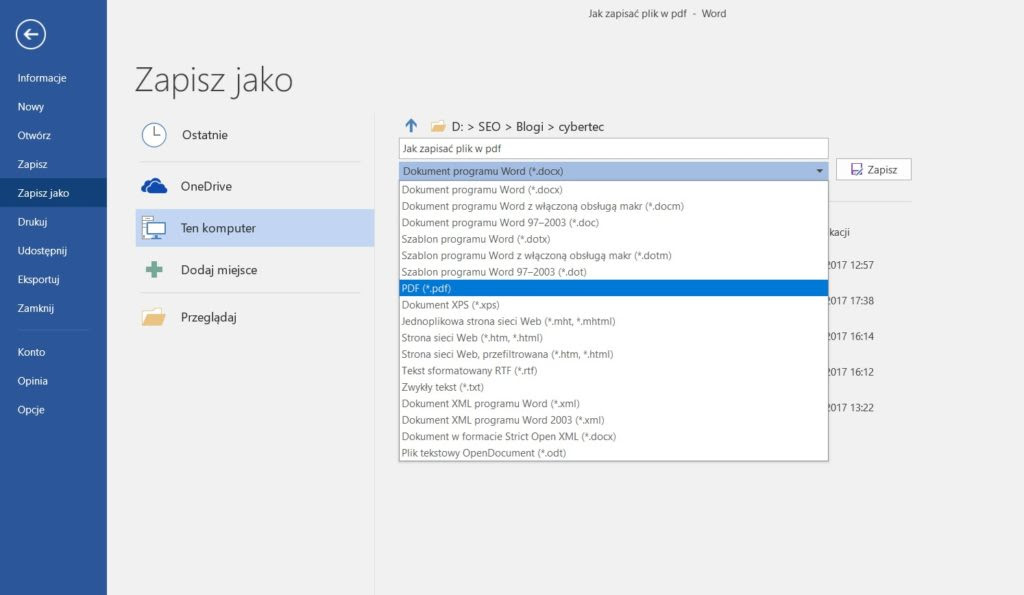1024x595 pixels.
Task: Choose Dokument programu Word 97–2003 (*.doc)
Action: (613, 222)
